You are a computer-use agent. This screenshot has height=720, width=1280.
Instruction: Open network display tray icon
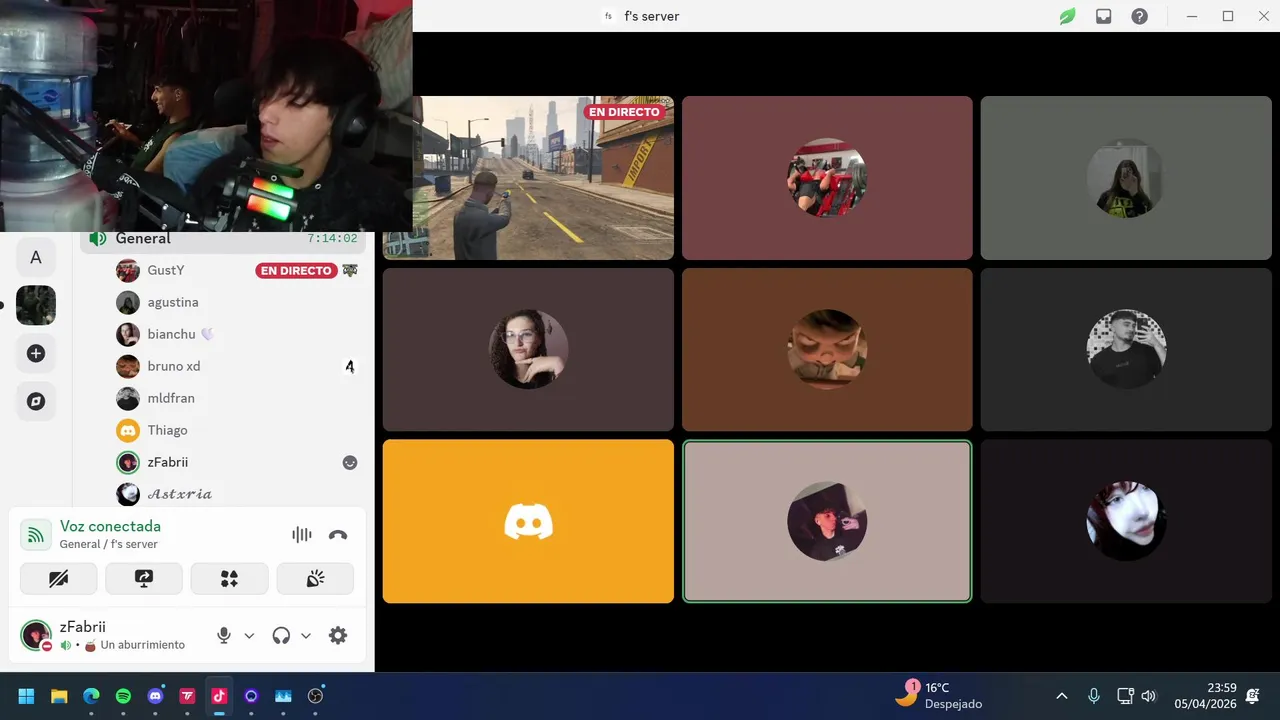[x=1124, y=696]
